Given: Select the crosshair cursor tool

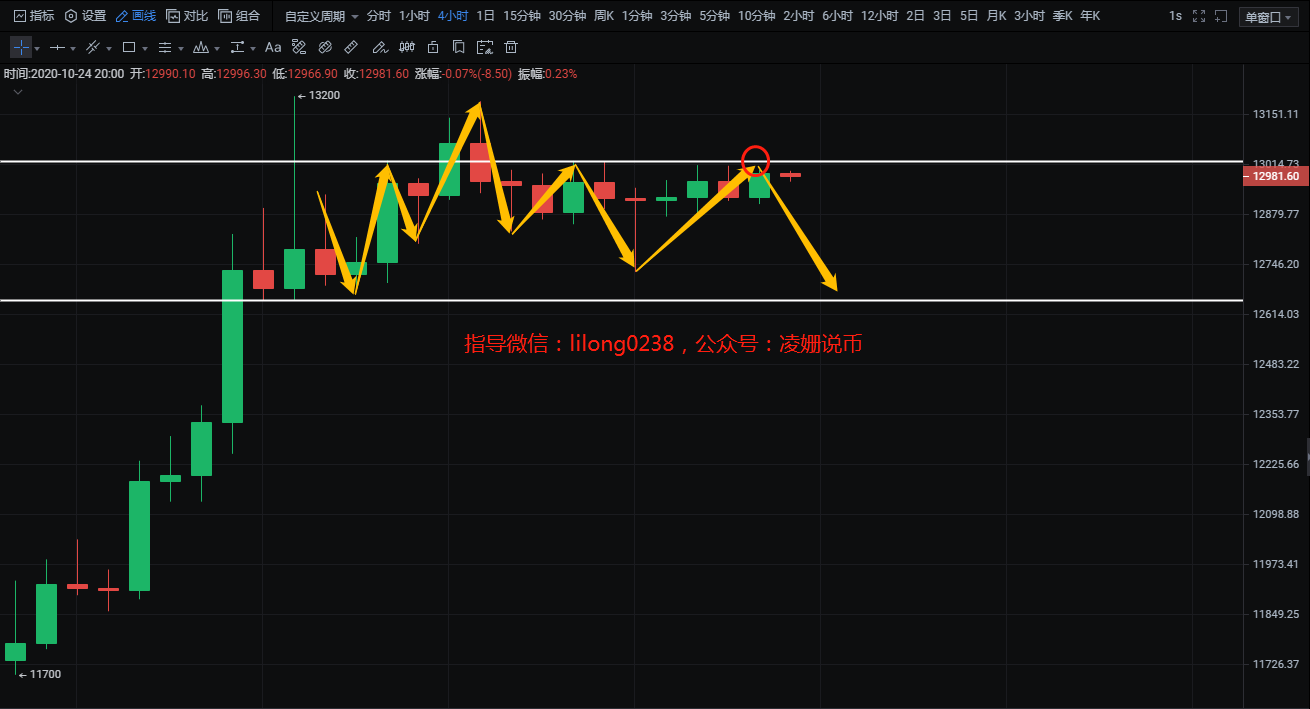Looking at the screenshot, I should 21,47.
